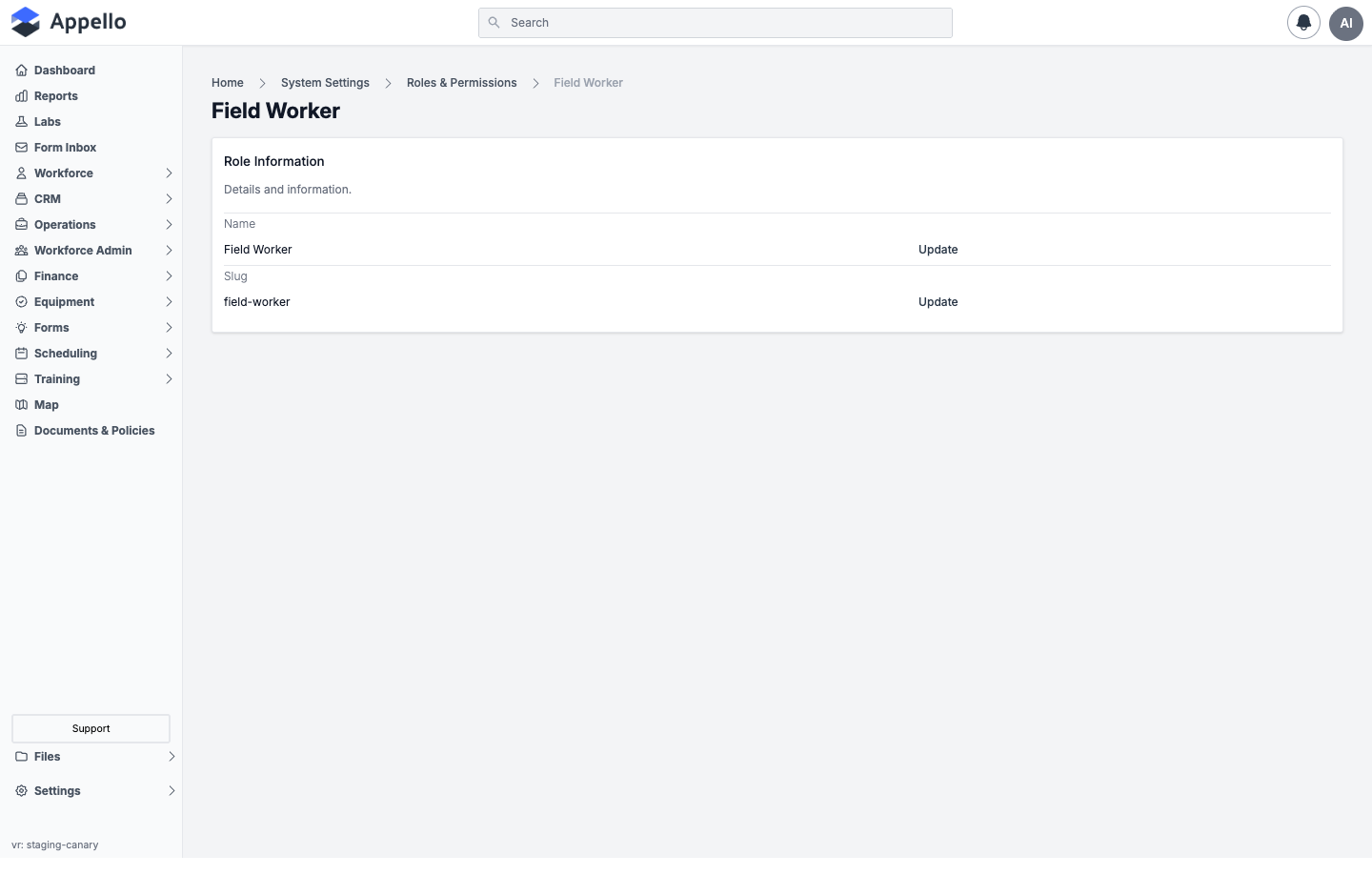
Task: Click the Labs flask icon
Action: 21,122
